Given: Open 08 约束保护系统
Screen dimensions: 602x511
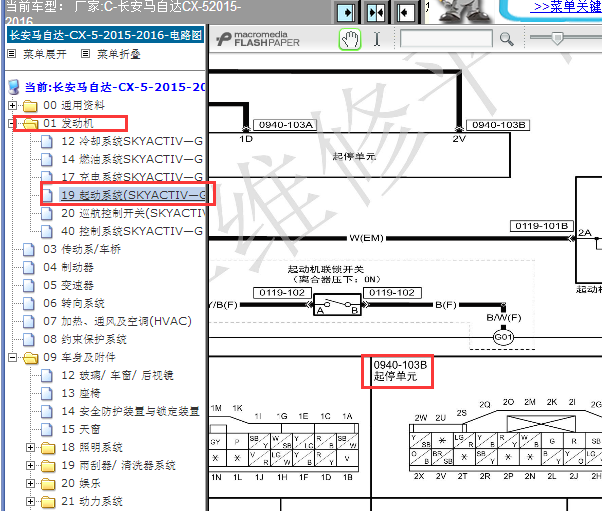Looking at the screenshot, I should (84, 339).
